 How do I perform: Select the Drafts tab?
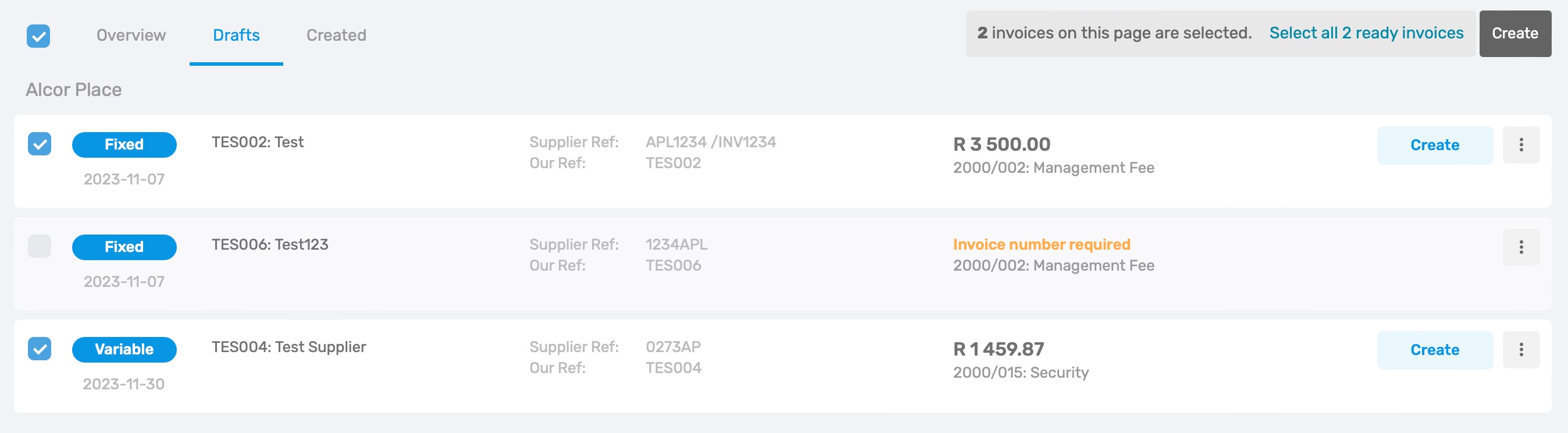[x=236, y=36]
